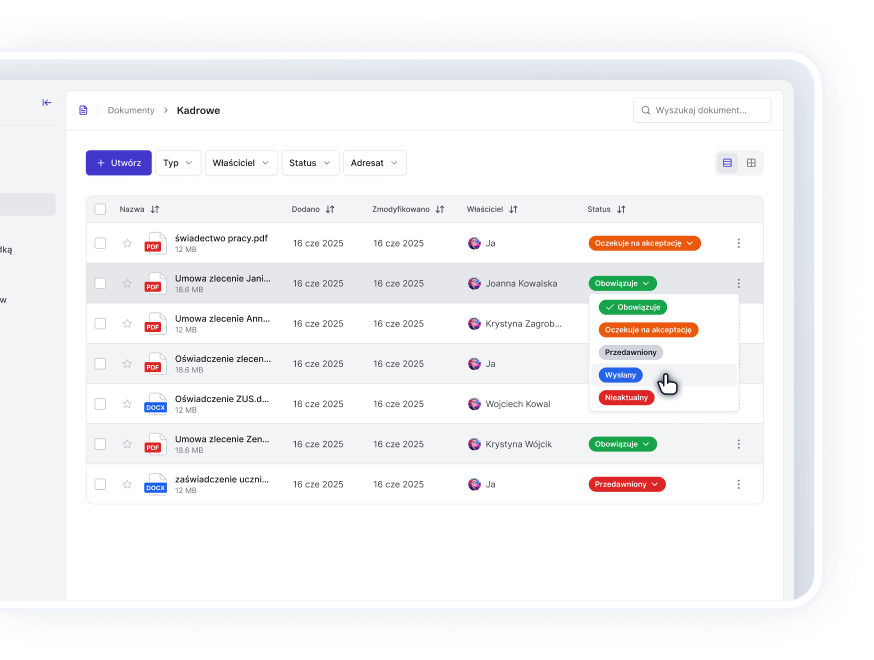This screenshot has width=874, height=660.
Task: Click the documents icon in breadcrumb
Action: [x=84, y=110]
